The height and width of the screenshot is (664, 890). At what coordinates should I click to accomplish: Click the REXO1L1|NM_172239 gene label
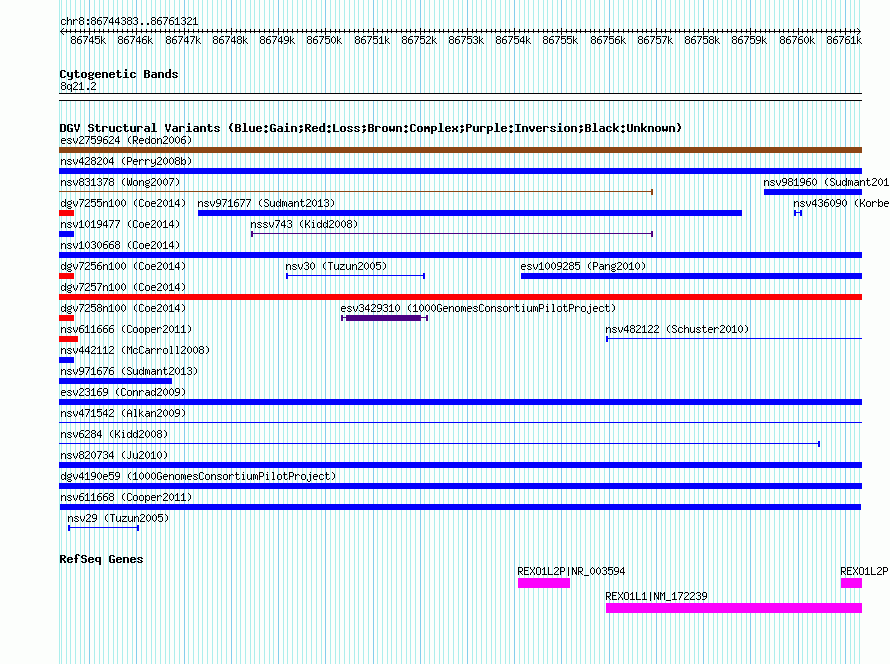(x=656, y=596)
